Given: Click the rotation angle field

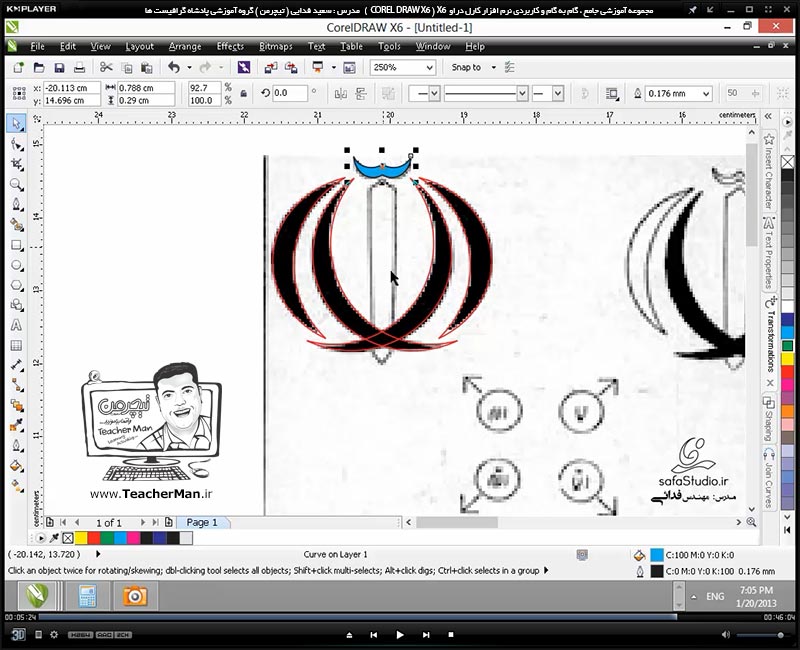Looking at the screenshot, I should (x=290, y=93).
